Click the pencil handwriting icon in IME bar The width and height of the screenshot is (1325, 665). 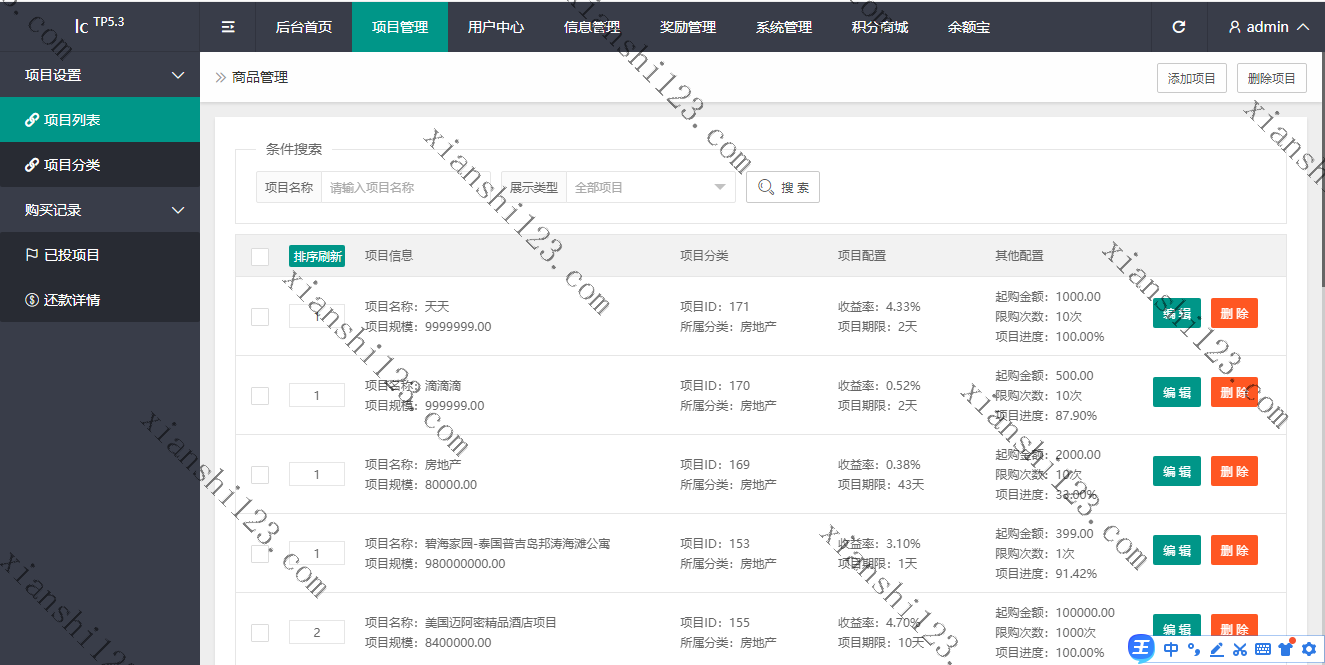click(1216, 649)
